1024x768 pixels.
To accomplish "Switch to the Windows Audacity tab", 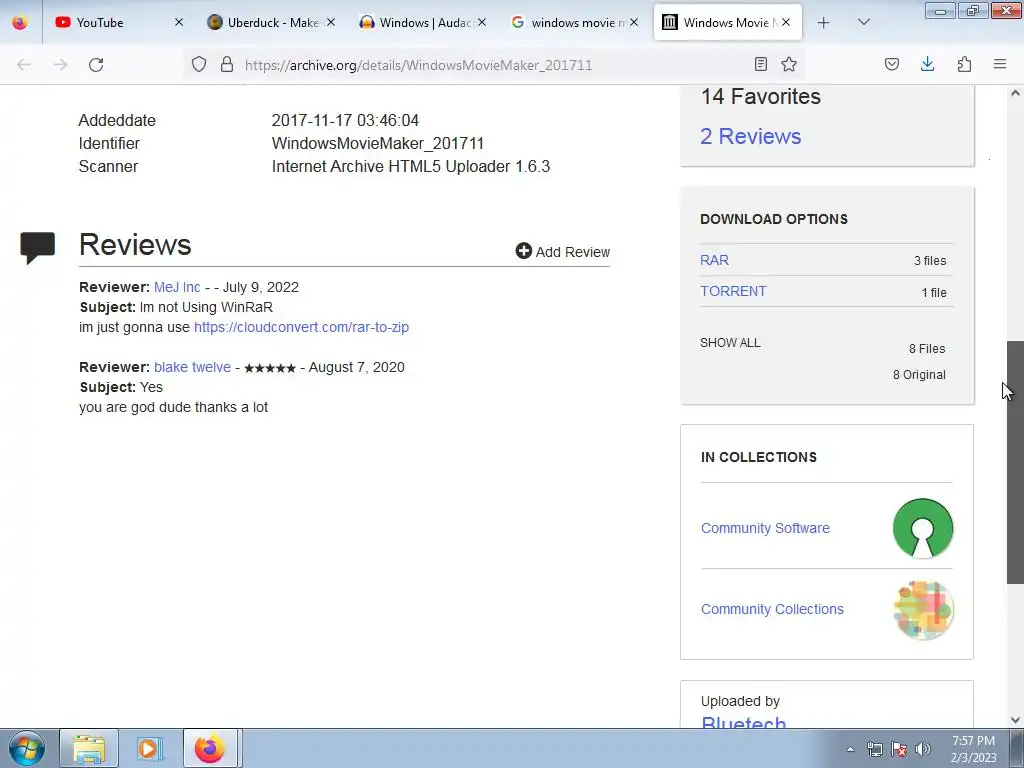I will [x=423, y=23].
